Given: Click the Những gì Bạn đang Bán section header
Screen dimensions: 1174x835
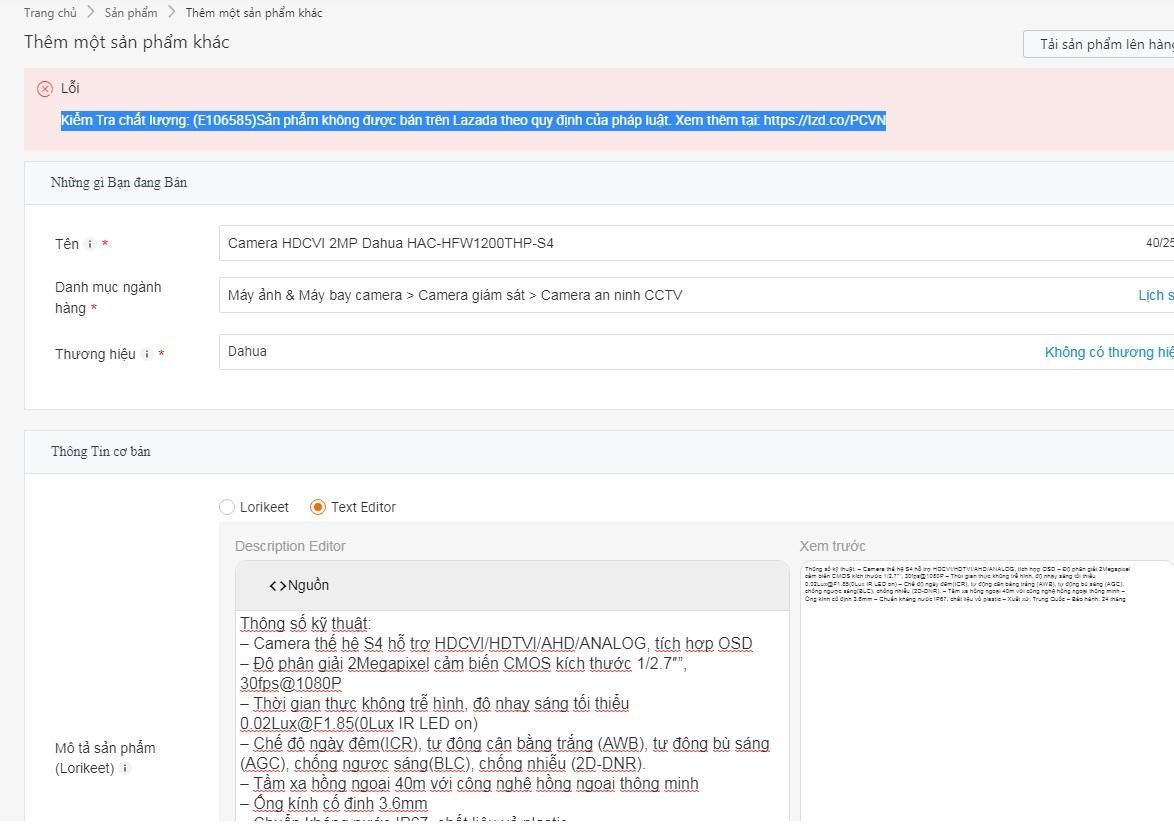Looking at the screenshot, I should click(x=119, y=183).
